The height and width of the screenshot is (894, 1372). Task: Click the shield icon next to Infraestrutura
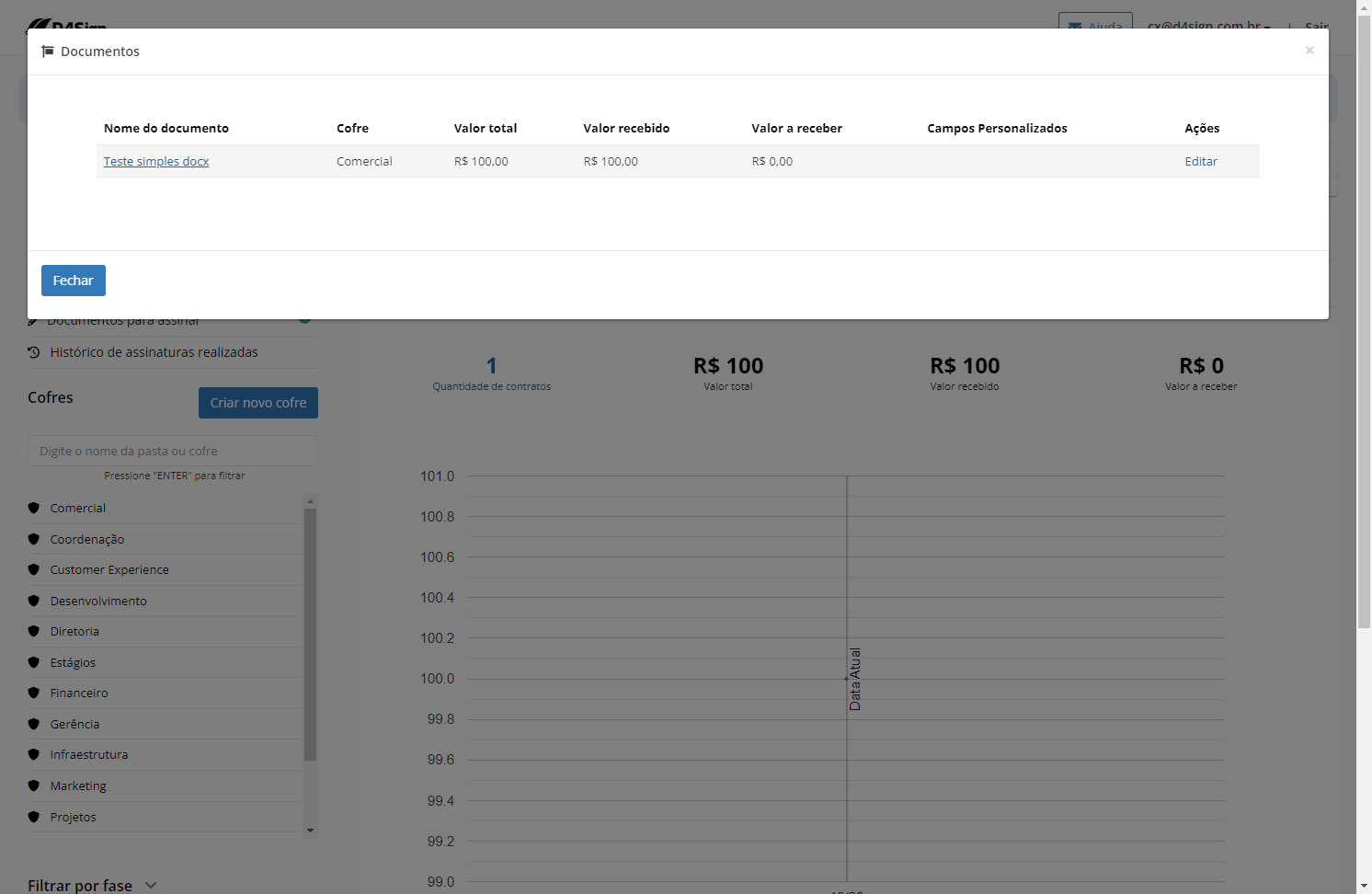[34, 754]
